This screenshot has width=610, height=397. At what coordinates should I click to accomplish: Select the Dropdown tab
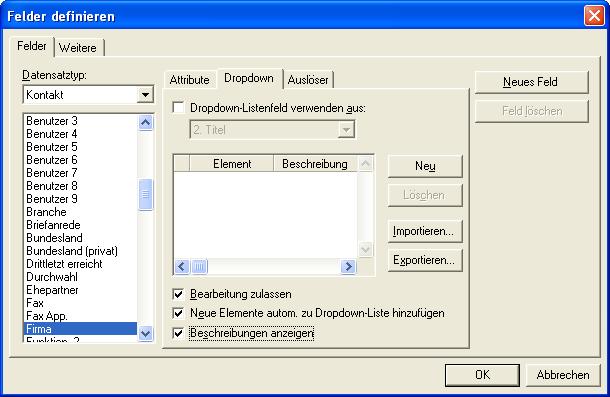coord(249,78)
